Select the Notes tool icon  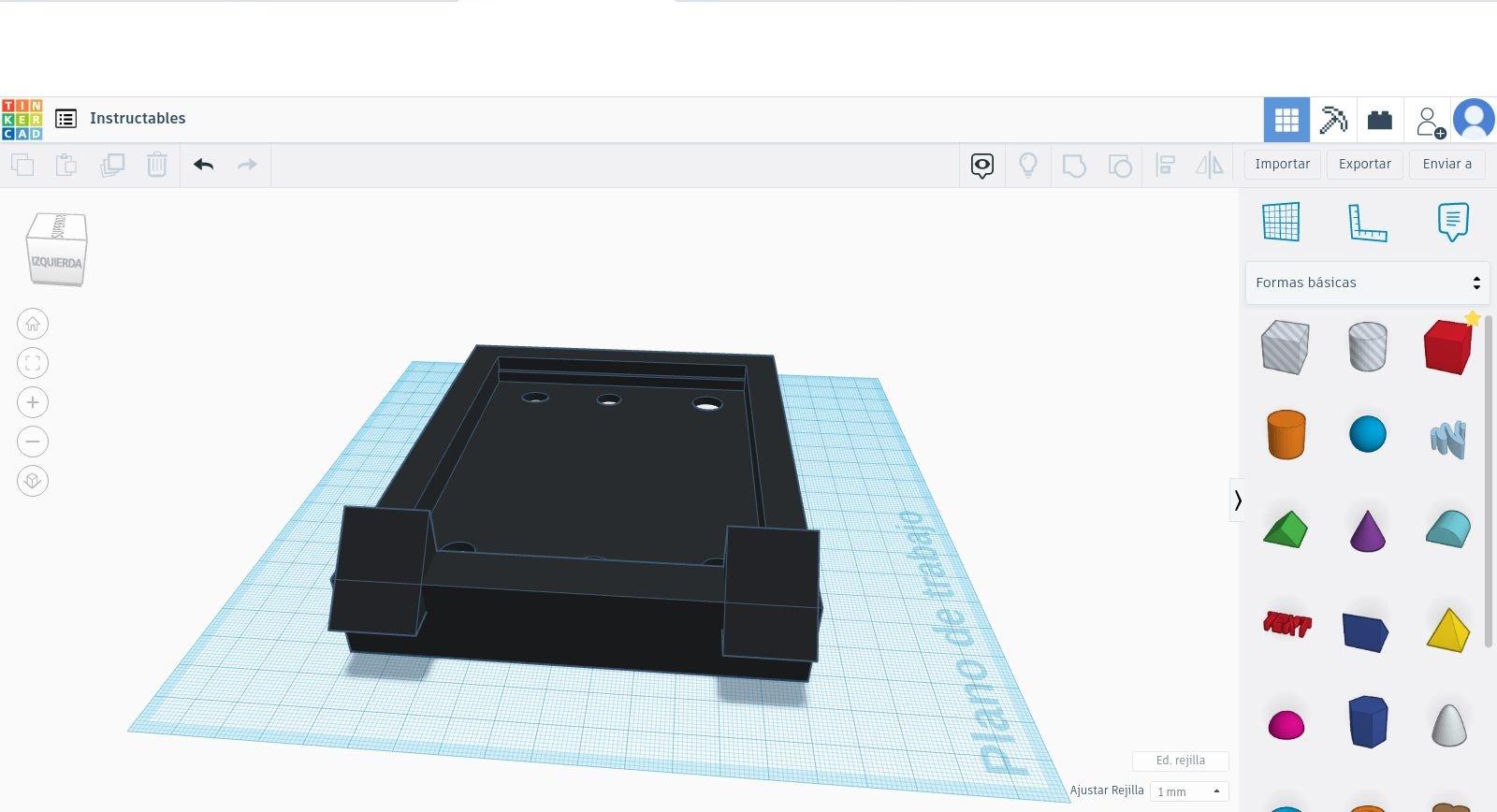(x=1453, y=222)
